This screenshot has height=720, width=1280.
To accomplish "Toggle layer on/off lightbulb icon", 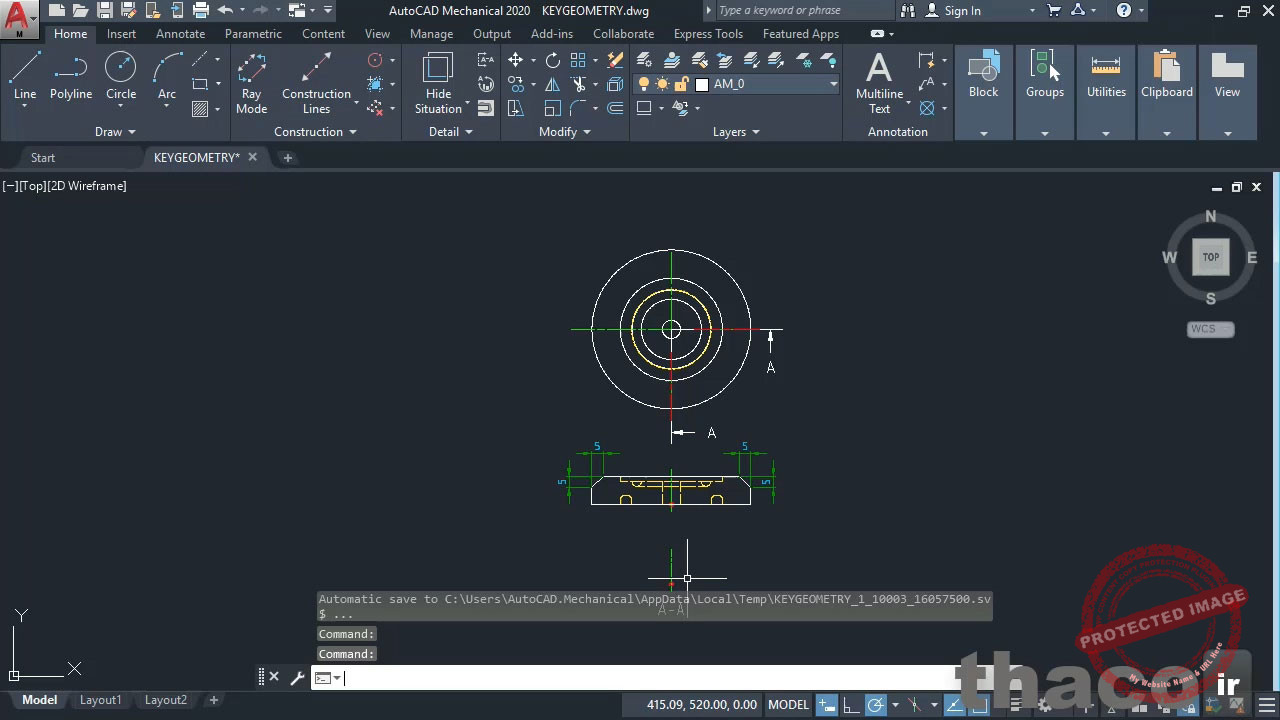I will (644, 84).
